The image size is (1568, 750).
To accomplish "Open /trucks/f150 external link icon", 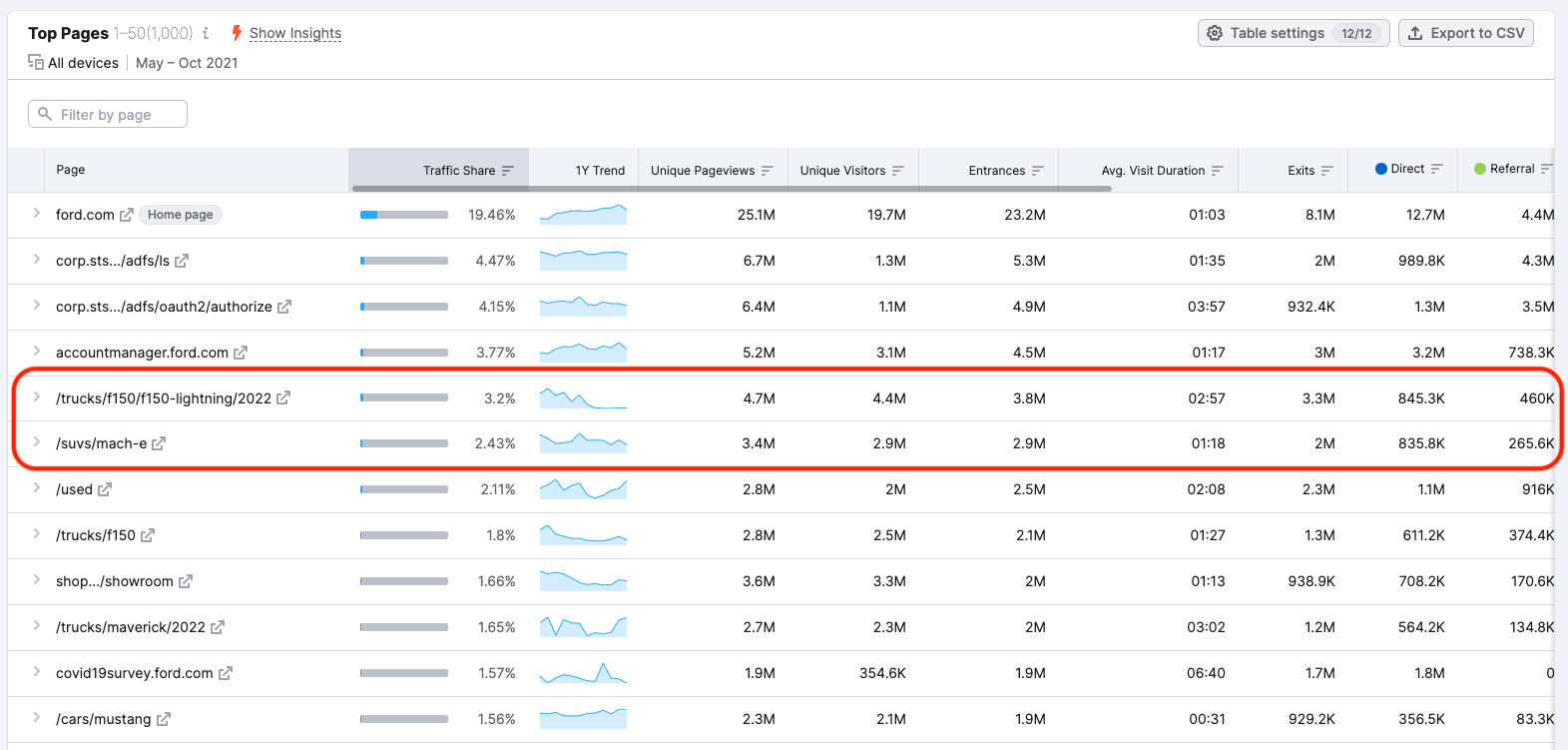I will click(148, 535).
